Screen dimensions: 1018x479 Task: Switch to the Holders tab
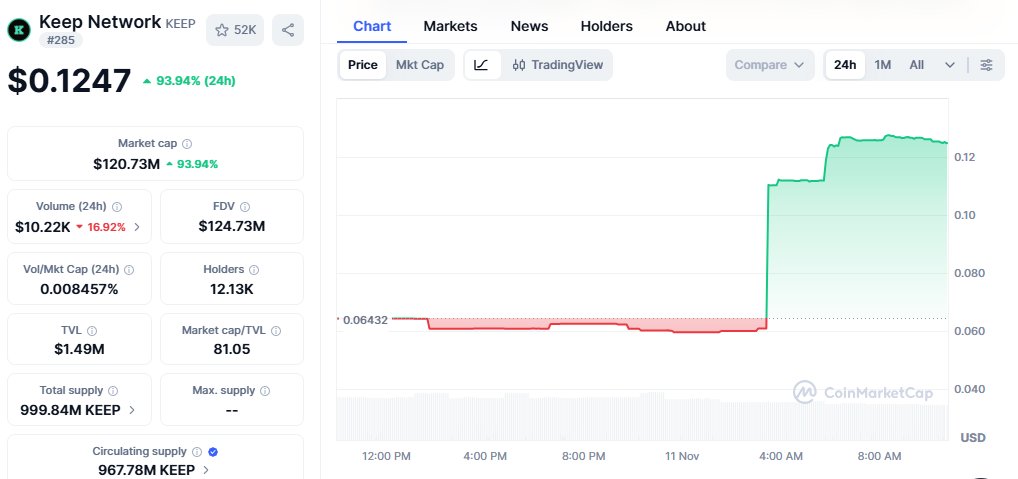(x=607, y=26)
